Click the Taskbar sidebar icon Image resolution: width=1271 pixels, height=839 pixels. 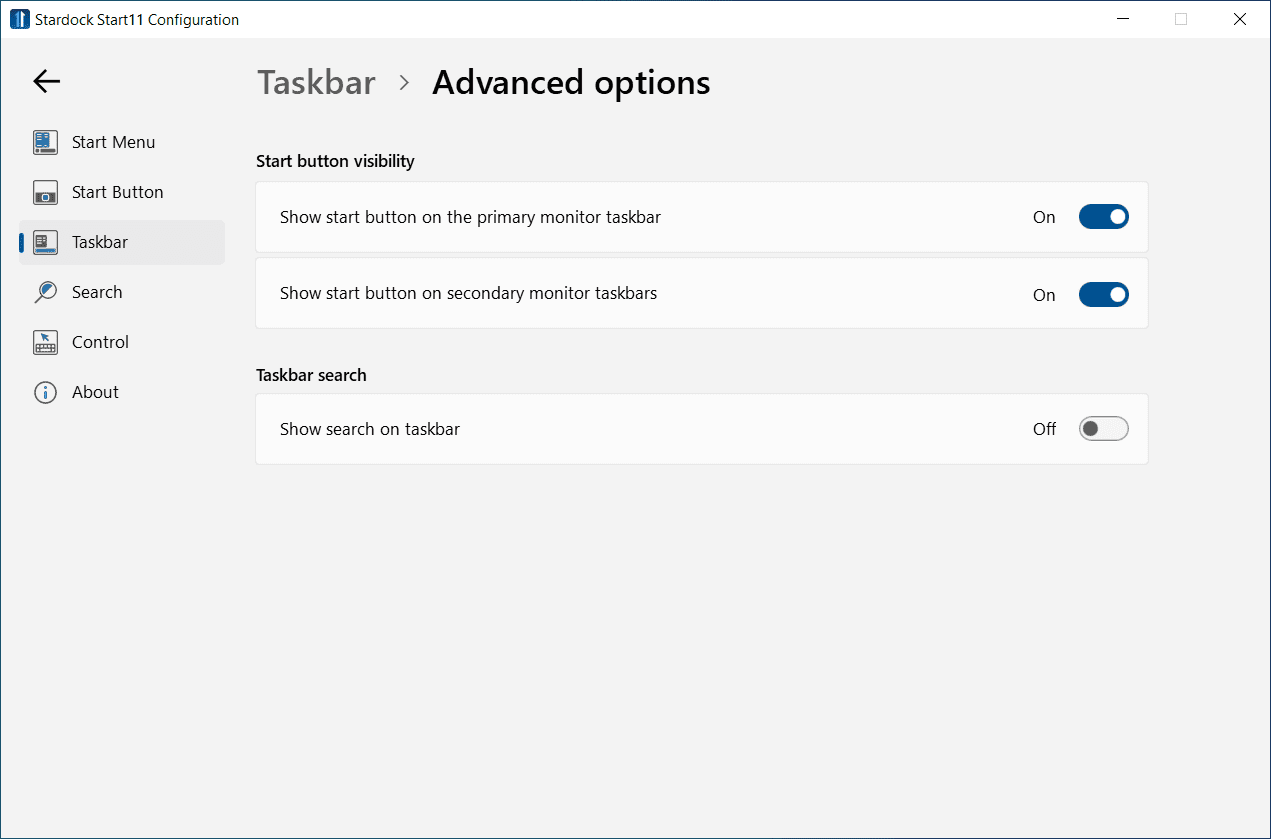(x=45, y=242)
